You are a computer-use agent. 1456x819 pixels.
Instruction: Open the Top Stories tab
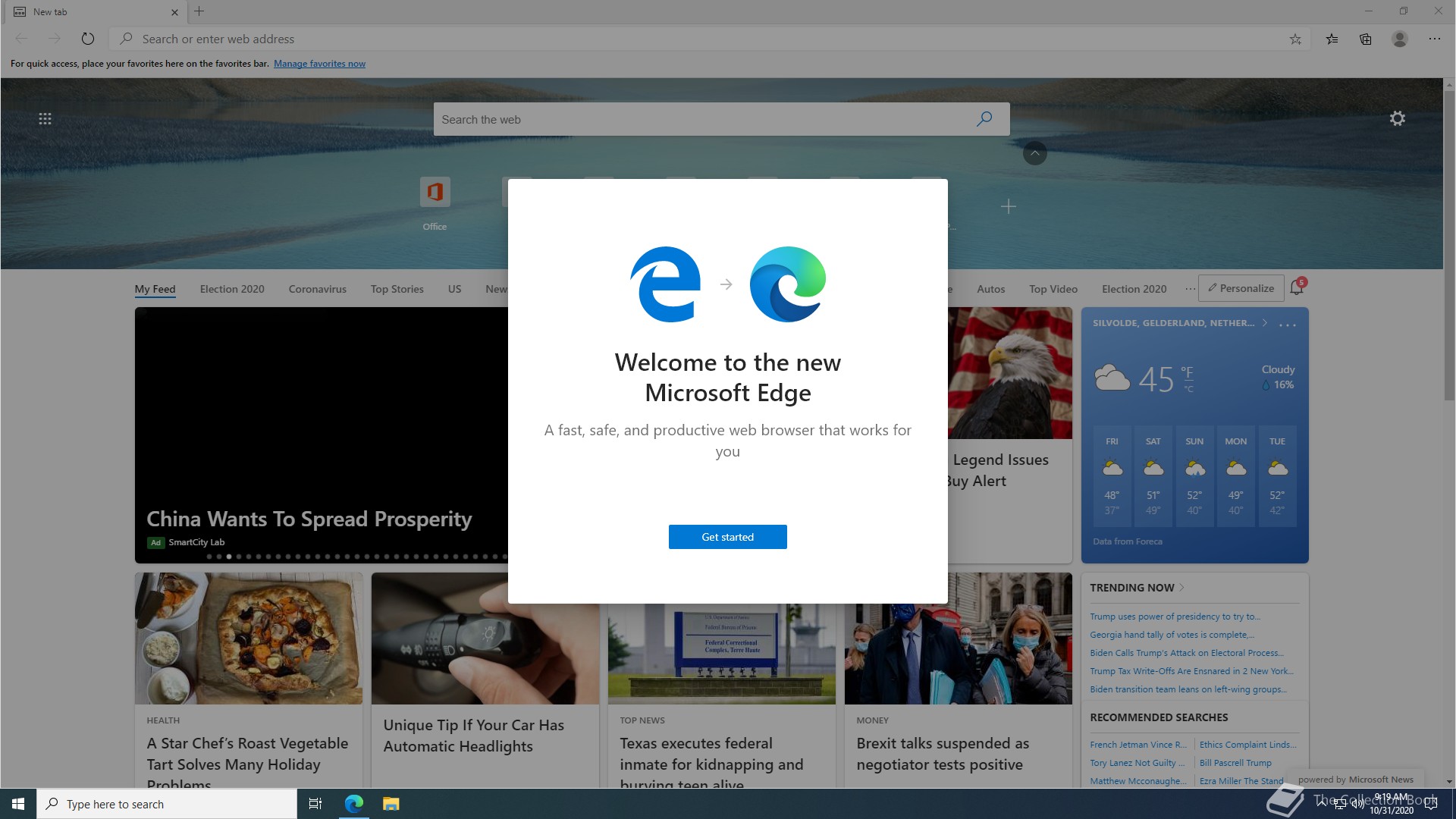[x=397, y=289]
